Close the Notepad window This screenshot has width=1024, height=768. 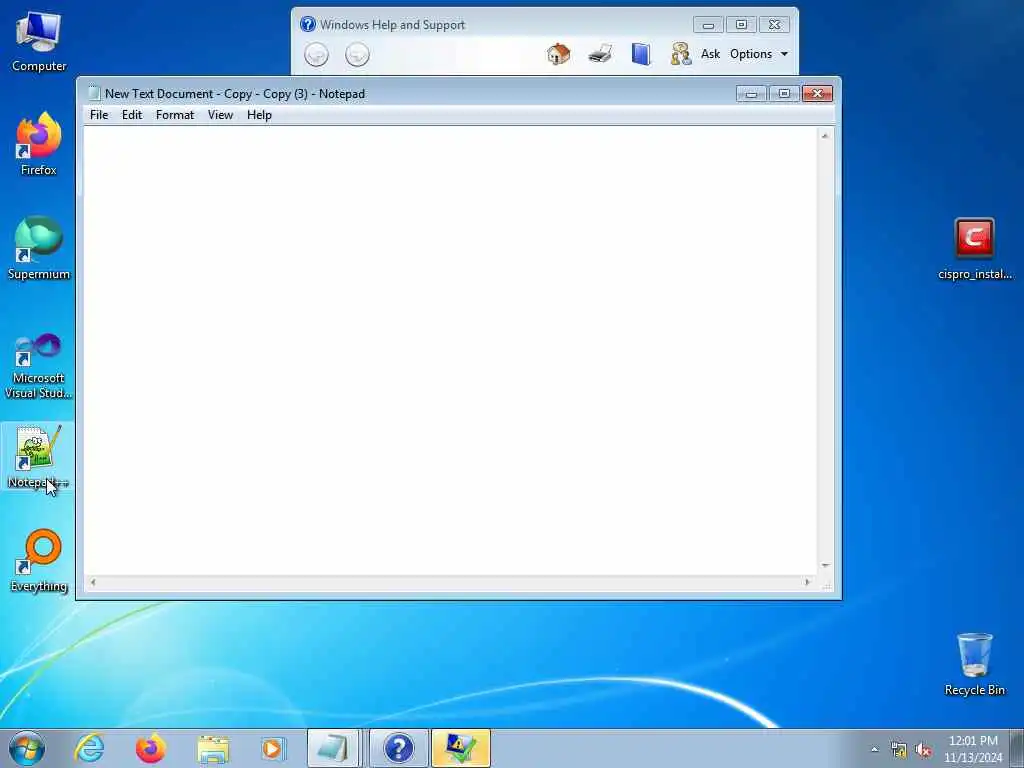click(x=817, y=94)
